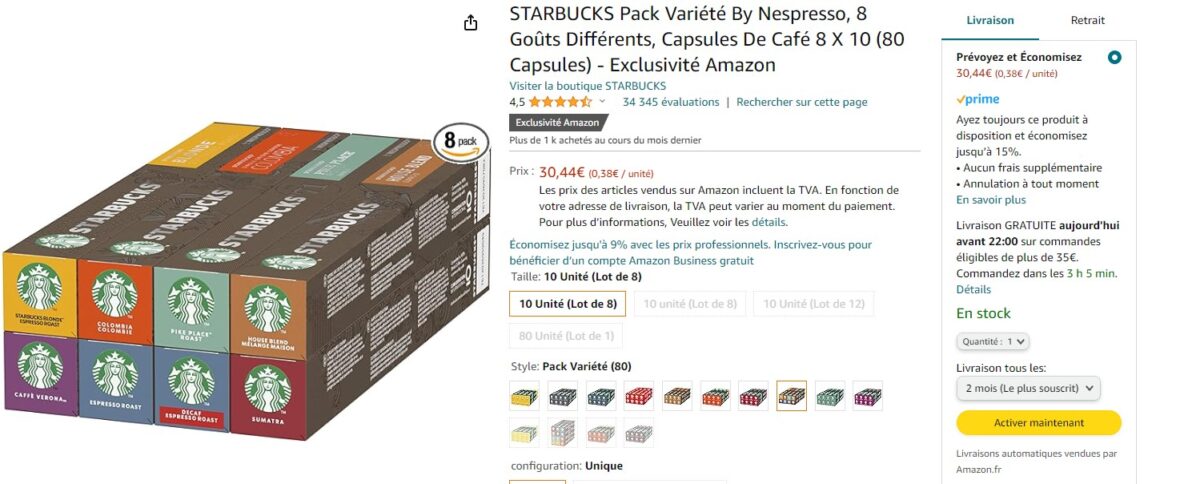
Task: Switch to the Retrait tab
Action: tap(1088, 20)
